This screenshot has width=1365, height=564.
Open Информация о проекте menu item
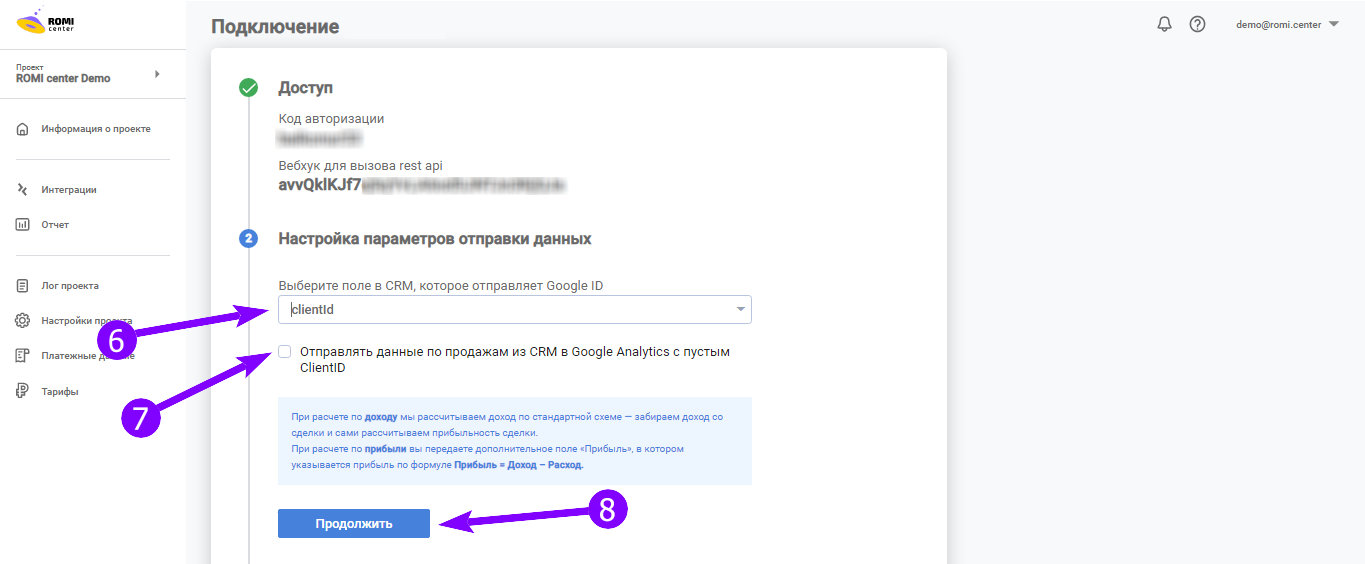[96, 129]
